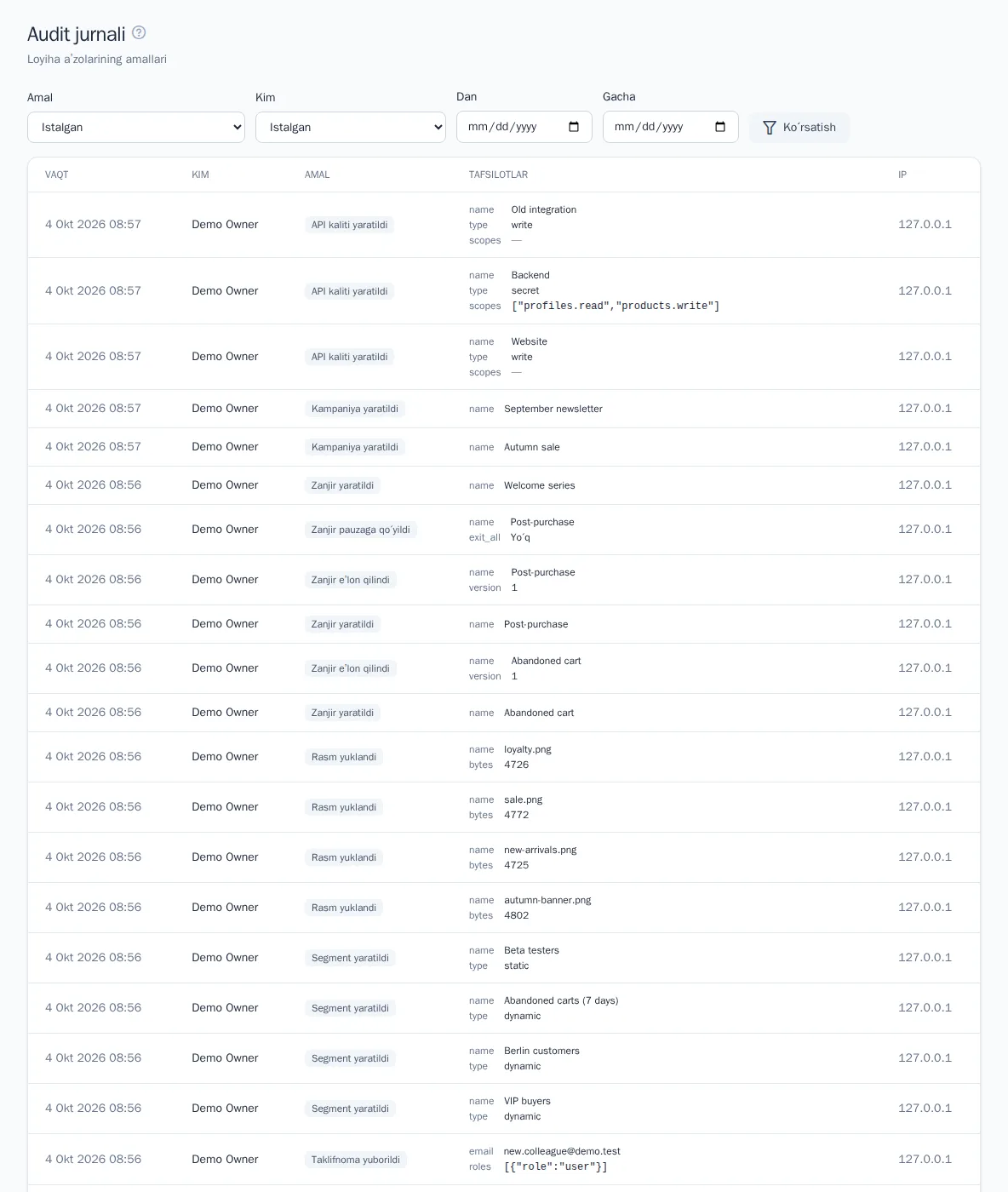Click the Berlin customers segment name
The image size is (1008, 1192).
coord(541,1051)
